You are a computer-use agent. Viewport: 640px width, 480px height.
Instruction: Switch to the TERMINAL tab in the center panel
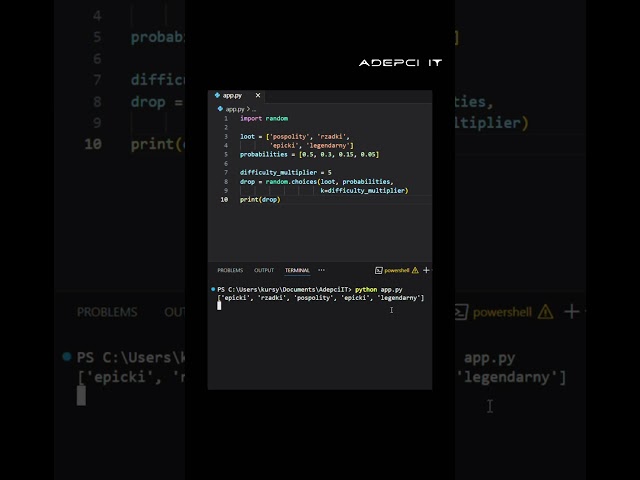tap(297, 270)
